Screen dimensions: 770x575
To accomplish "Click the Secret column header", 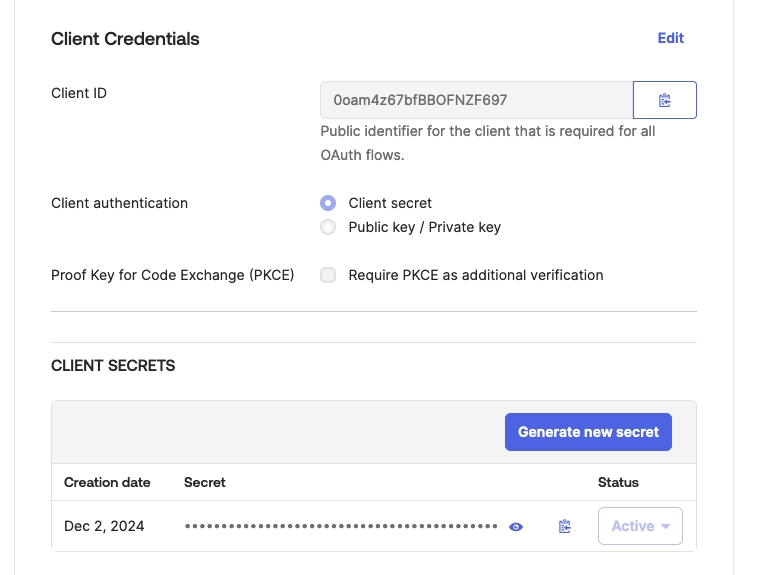I will (205, 482).
